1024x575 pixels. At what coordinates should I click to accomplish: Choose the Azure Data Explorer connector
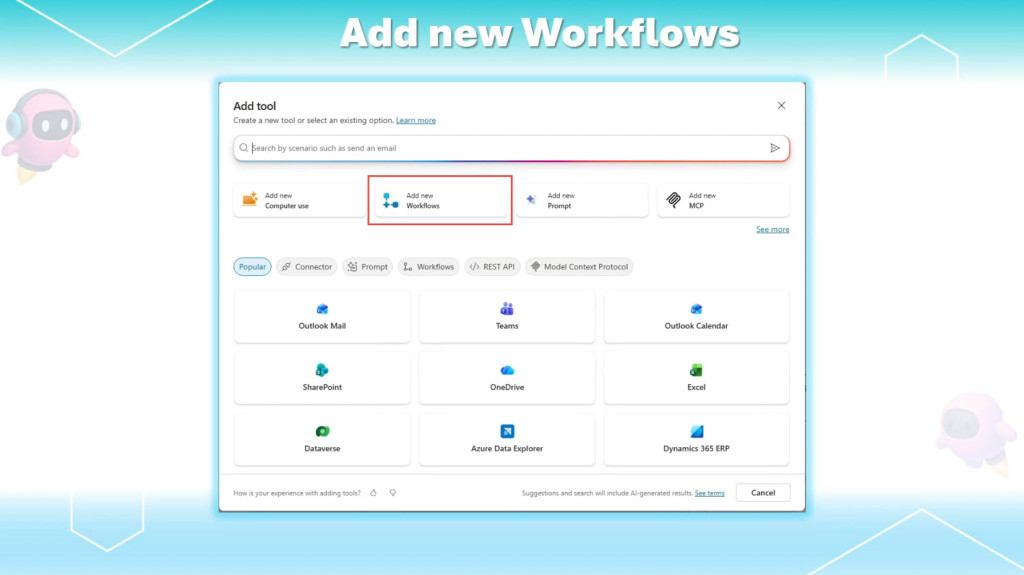click(x=507, y=440)
